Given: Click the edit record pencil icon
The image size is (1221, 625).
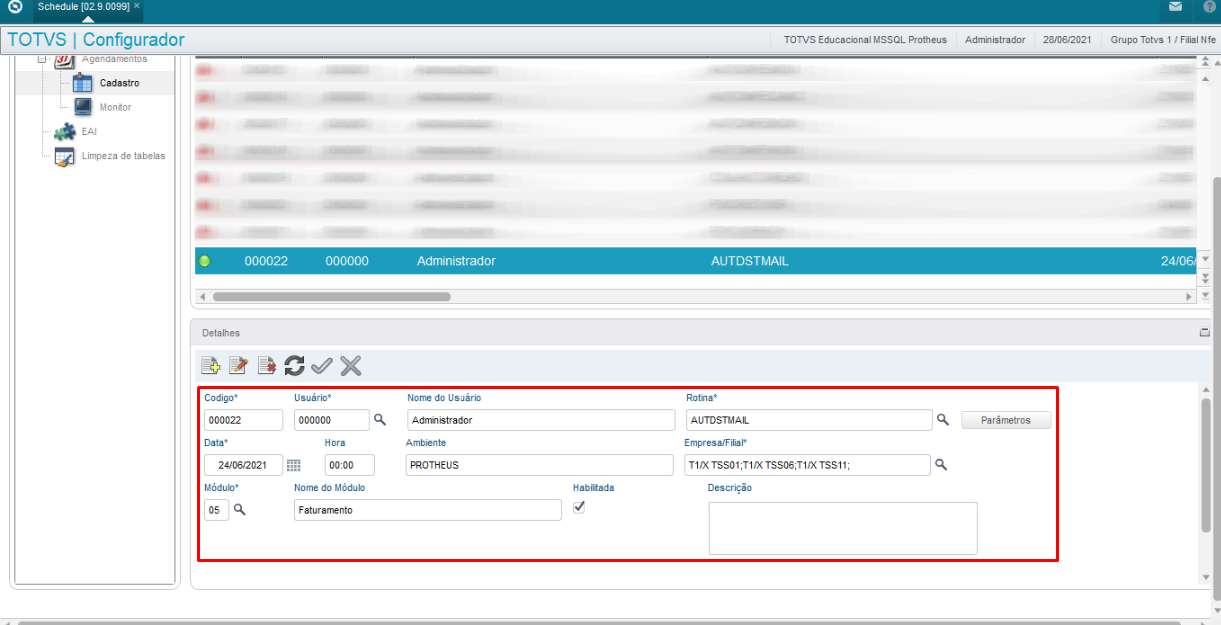Looking at the screenshot, I should 238,366.
